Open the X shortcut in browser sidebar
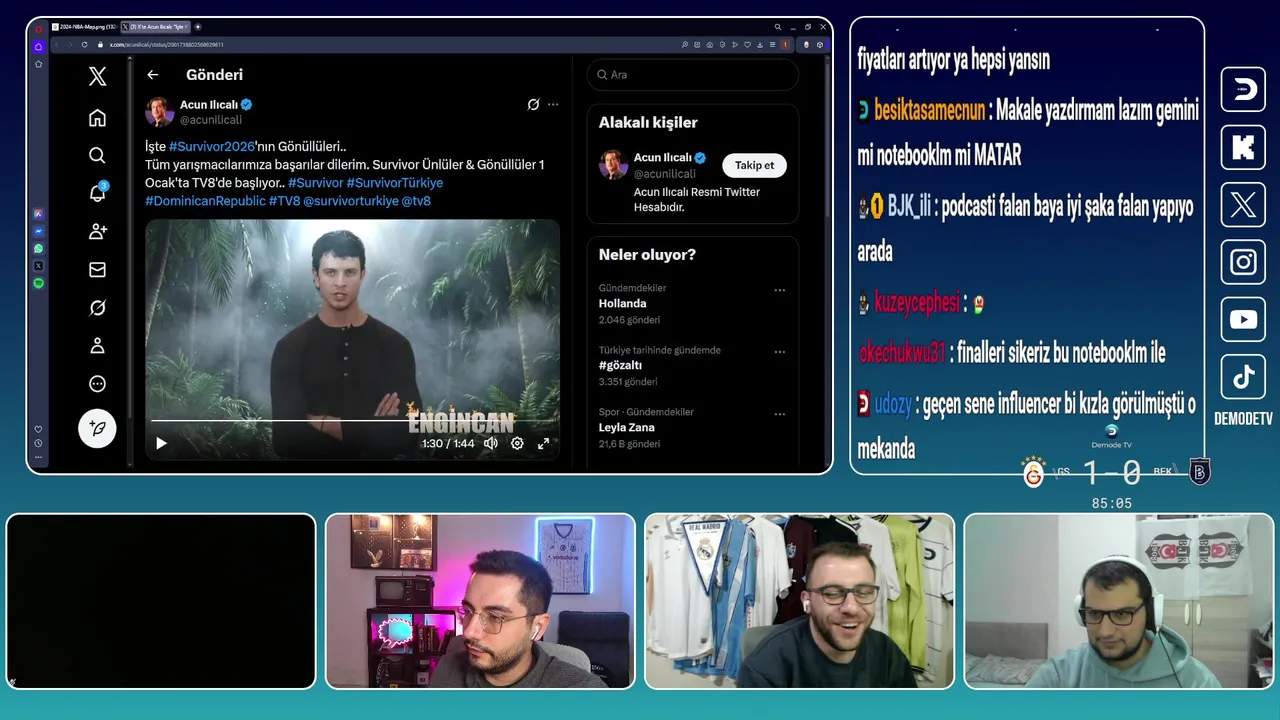Viewport: 1280px width, 720px height. [x=38, y=266]
